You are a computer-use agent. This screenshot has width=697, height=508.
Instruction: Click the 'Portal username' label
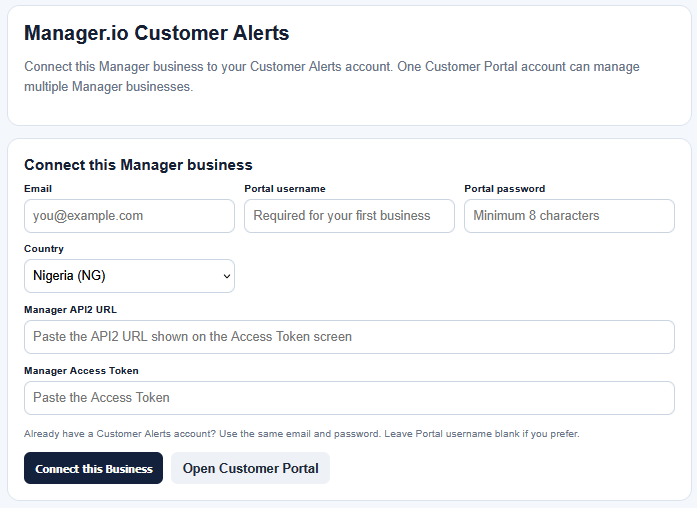point(284,189)
